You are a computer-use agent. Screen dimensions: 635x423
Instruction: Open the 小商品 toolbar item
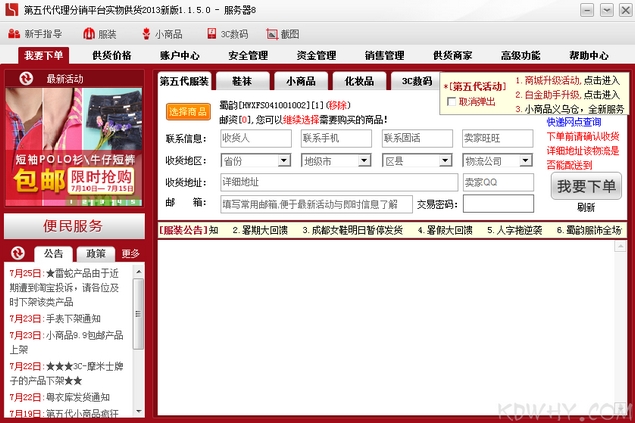(x=162, y=34)
